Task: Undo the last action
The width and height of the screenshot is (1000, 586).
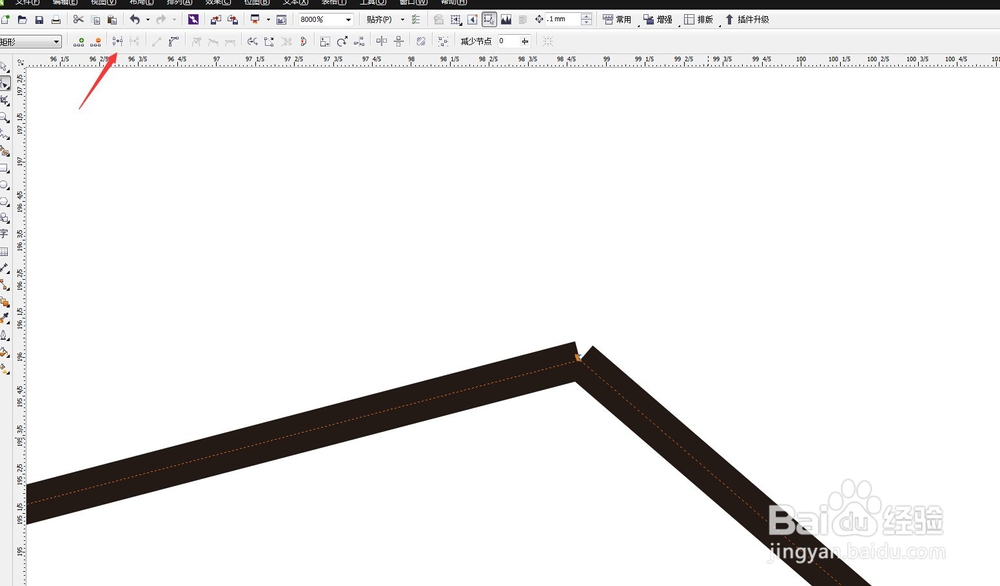Action: (135, 20)
